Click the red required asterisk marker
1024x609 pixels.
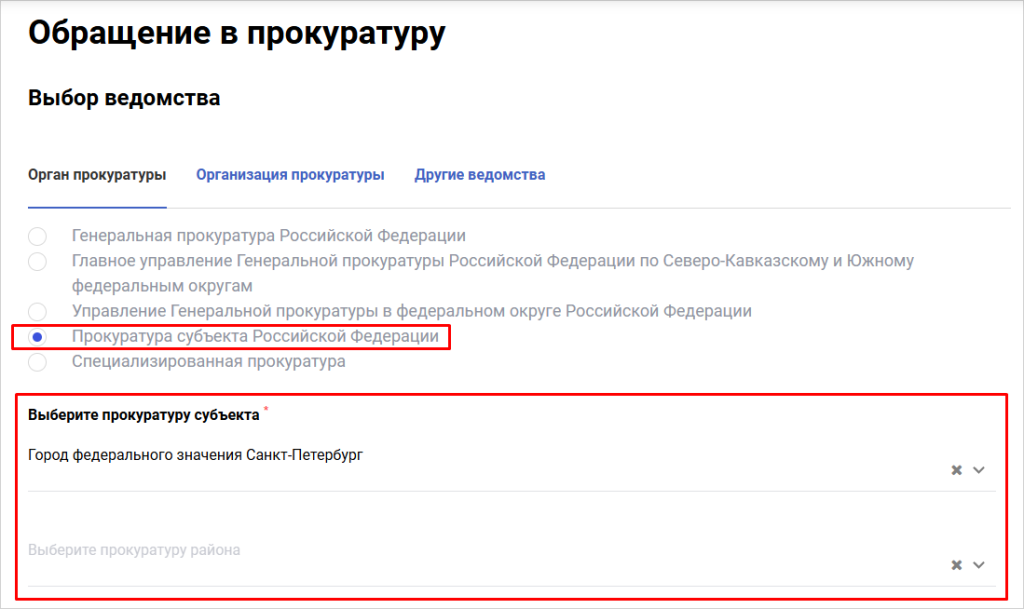pyautogui.click(x=266, y=410)
